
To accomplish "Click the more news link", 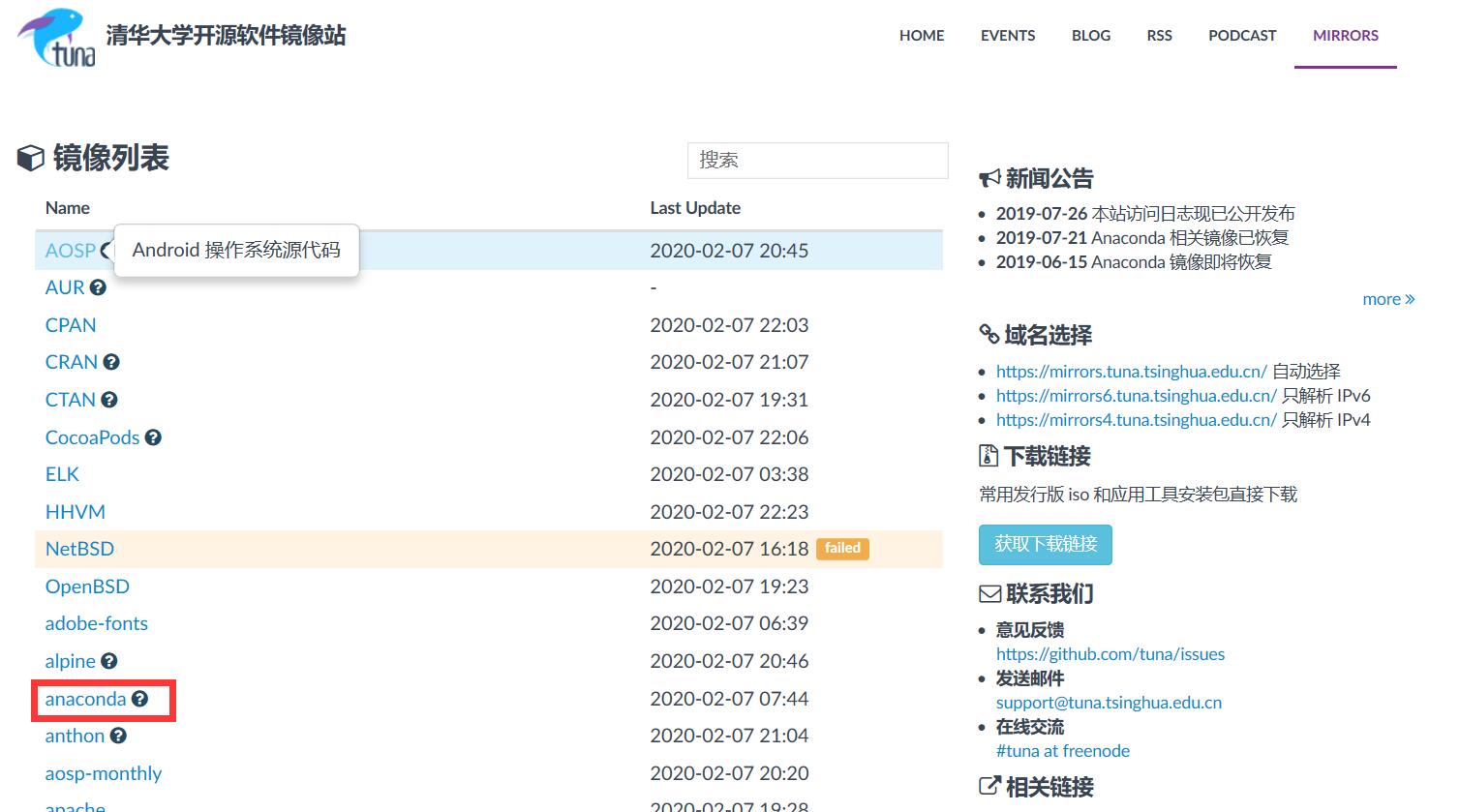I will pyautogui.click(x=1388, y=299).
